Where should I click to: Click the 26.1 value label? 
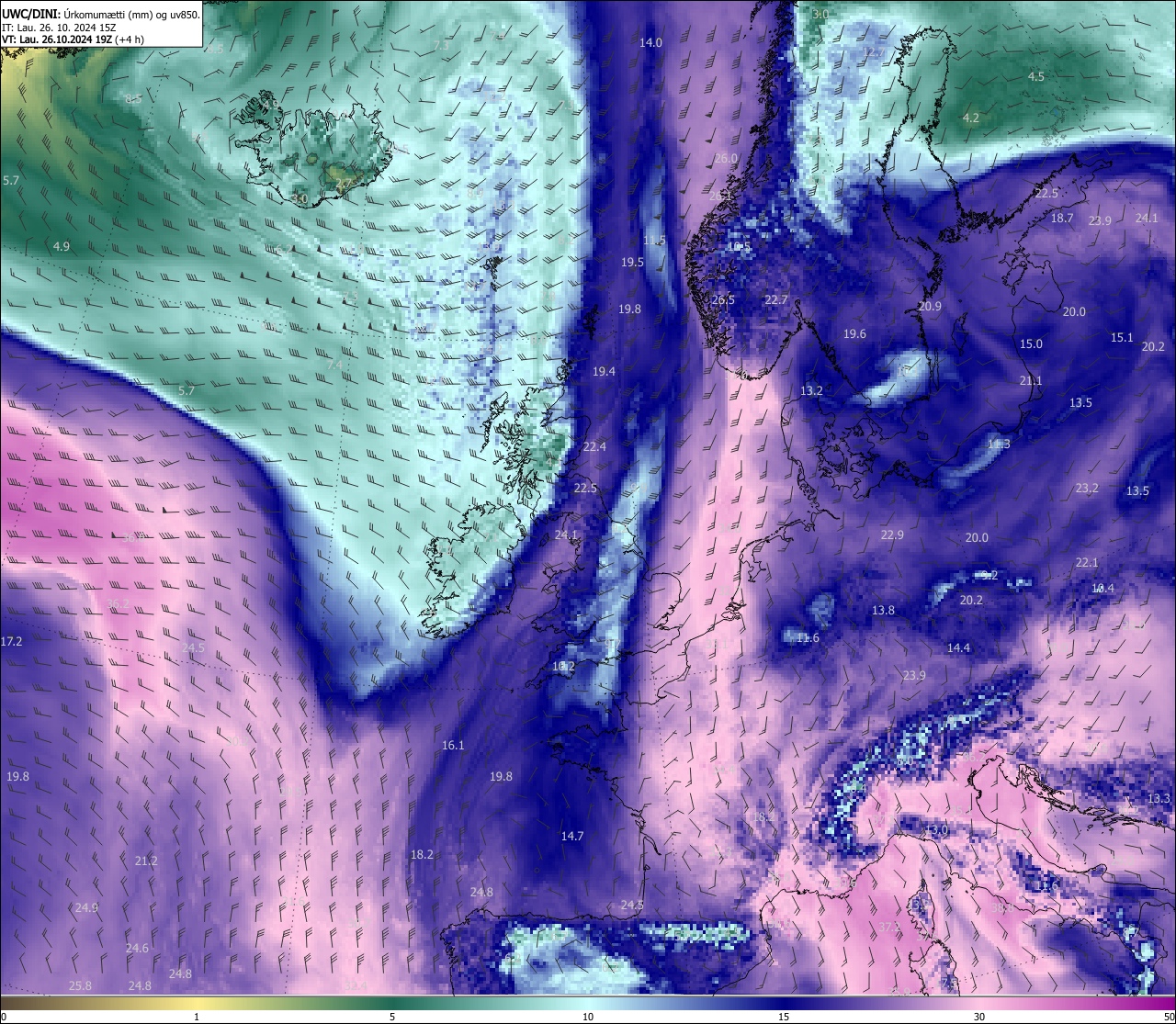721,197
